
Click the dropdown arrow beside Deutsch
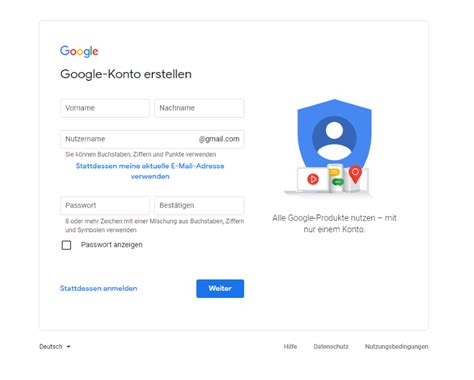[68, 347]
